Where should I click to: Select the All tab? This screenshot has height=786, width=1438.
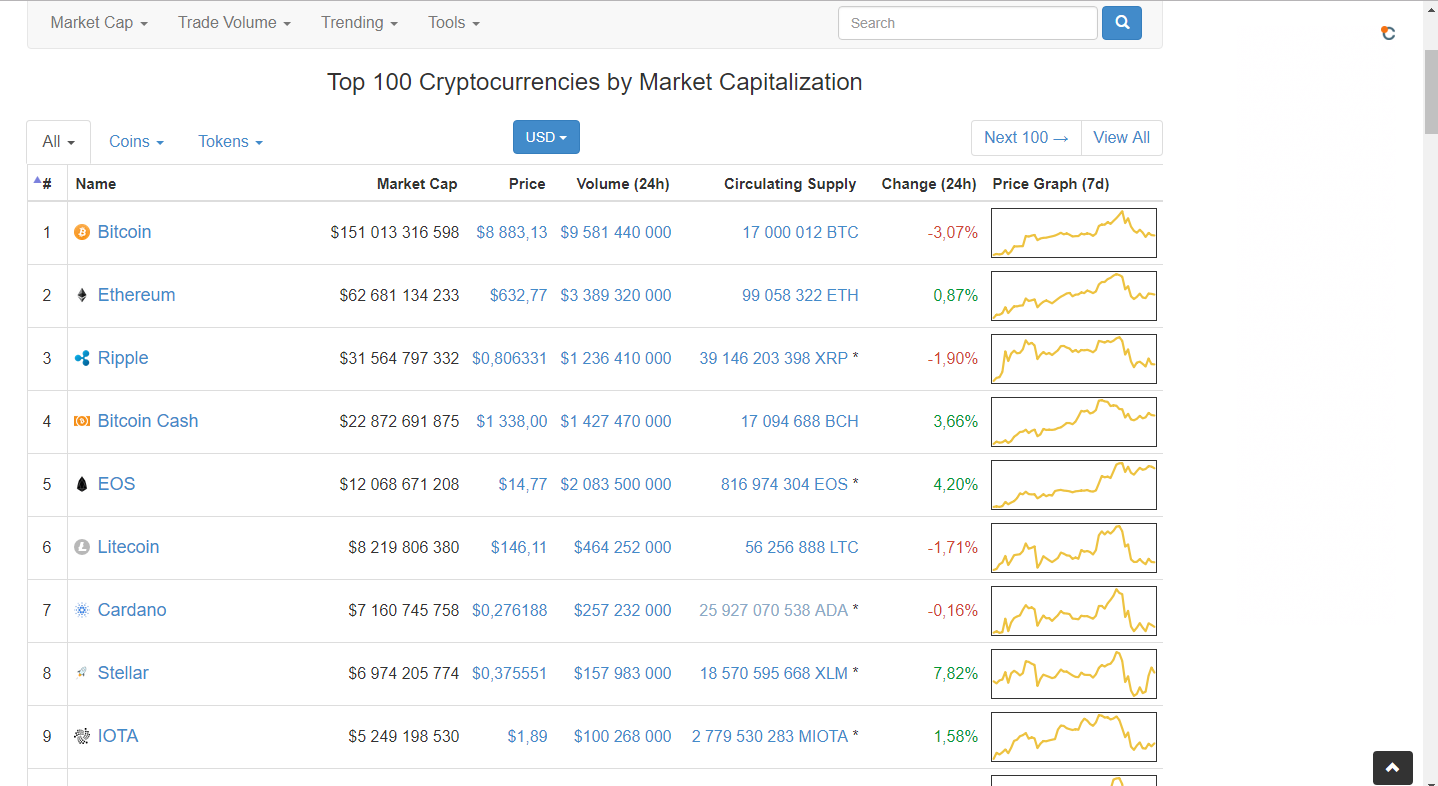tap(58, 142)
